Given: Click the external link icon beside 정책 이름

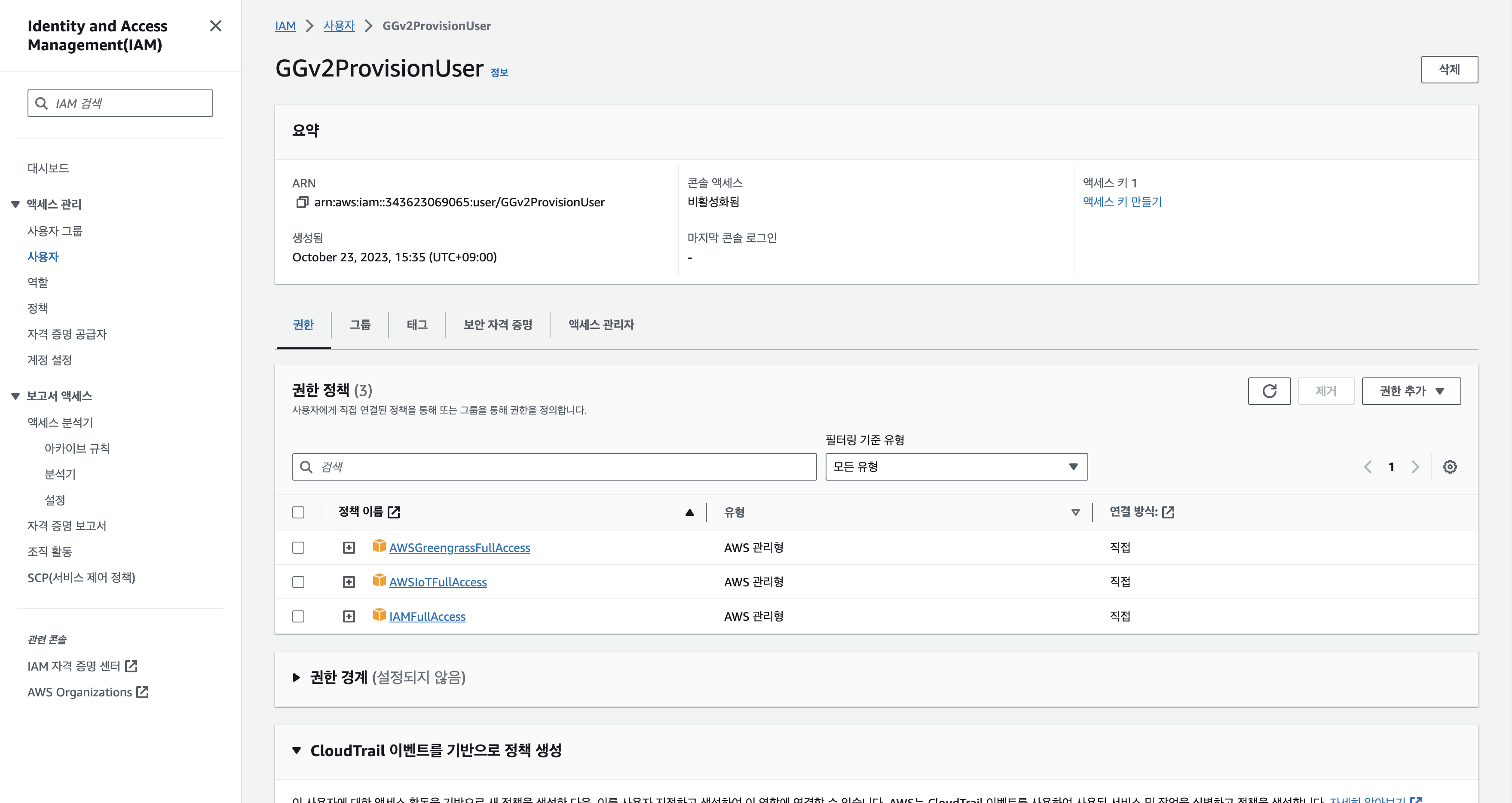Looking at the screenshot, I should [x=394, y=512].
